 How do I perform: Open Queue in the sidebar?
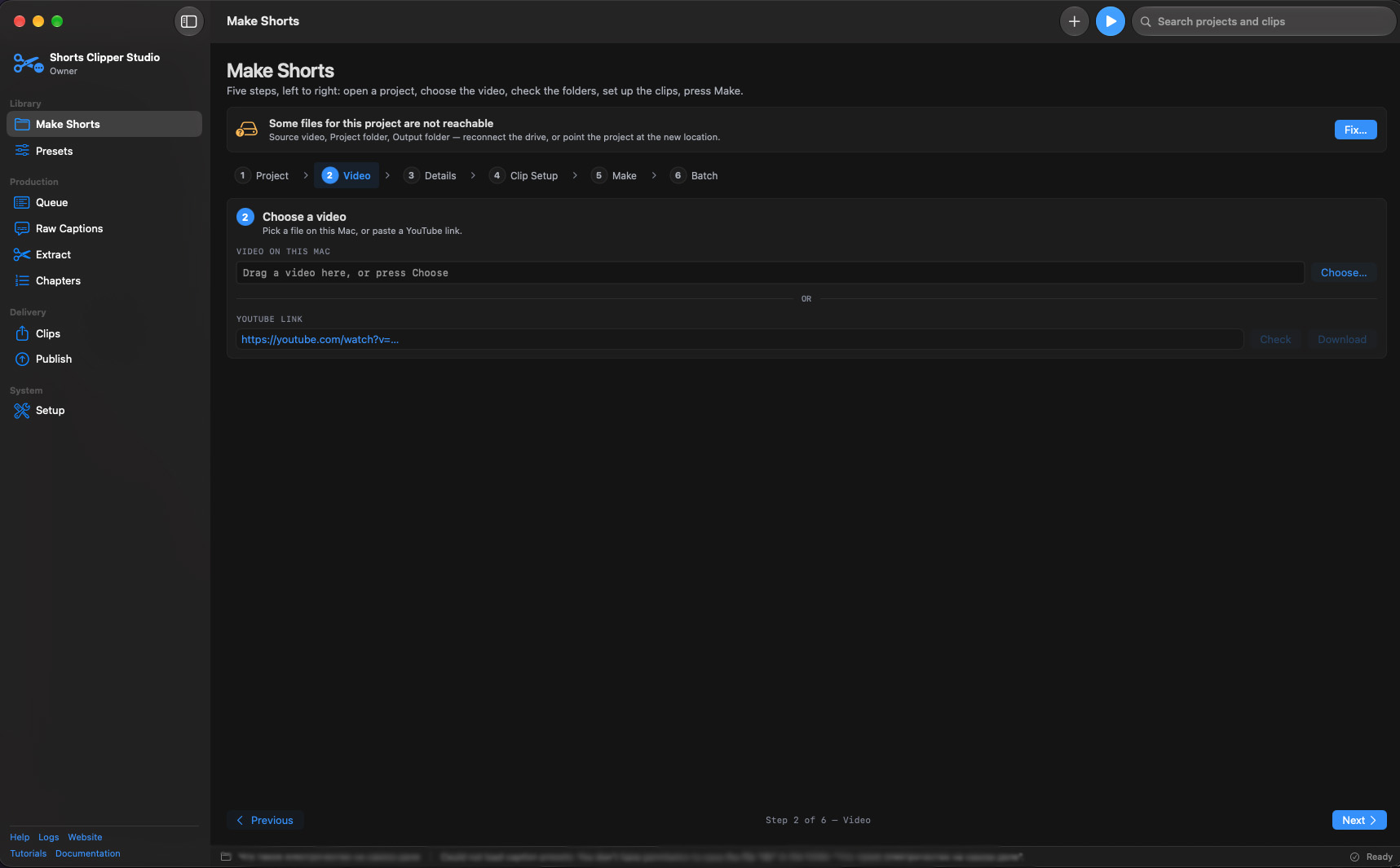tap(104, 202)
